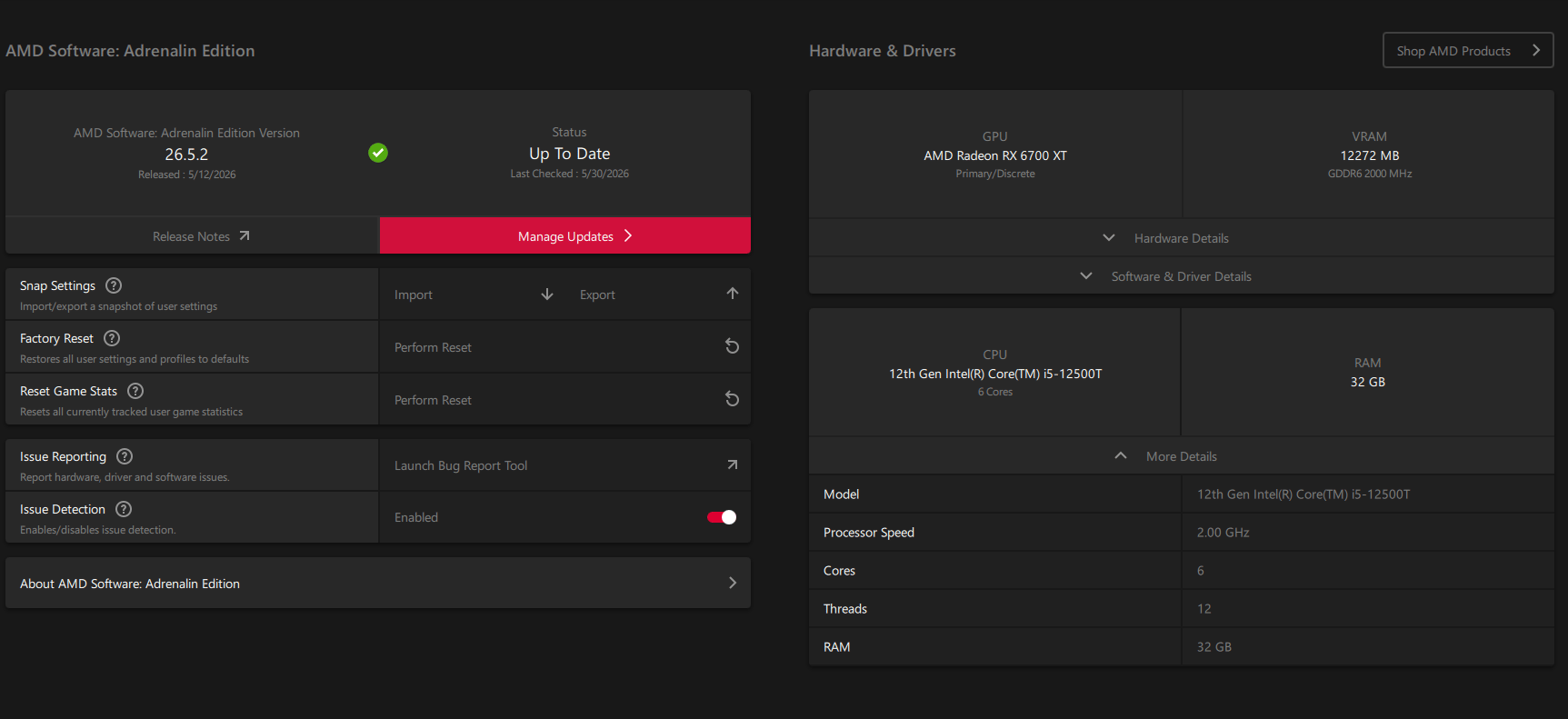Open help tooltip for Snap Settings
Screen dimensions: 1568x719
(114, 285)
